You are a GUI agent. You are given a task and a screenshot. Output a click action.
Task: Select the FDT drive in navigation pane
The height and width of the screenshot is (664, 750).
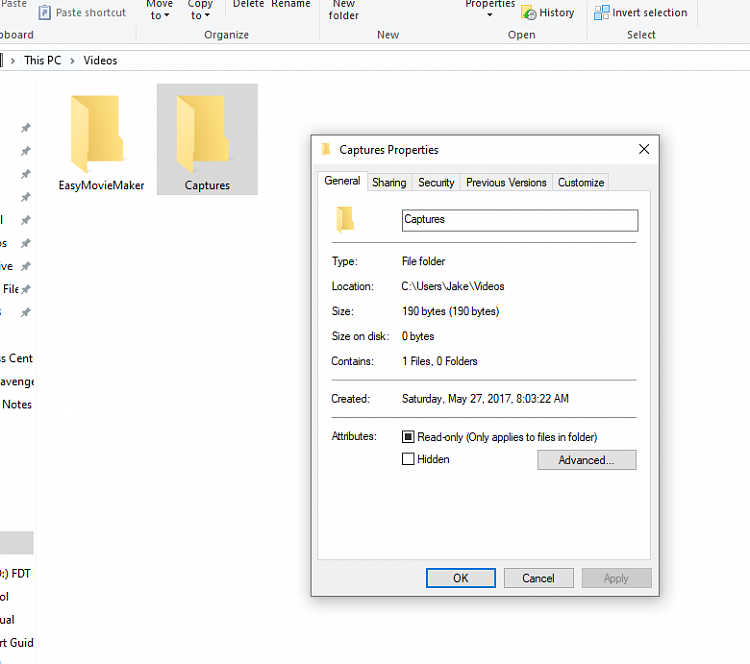15,574
